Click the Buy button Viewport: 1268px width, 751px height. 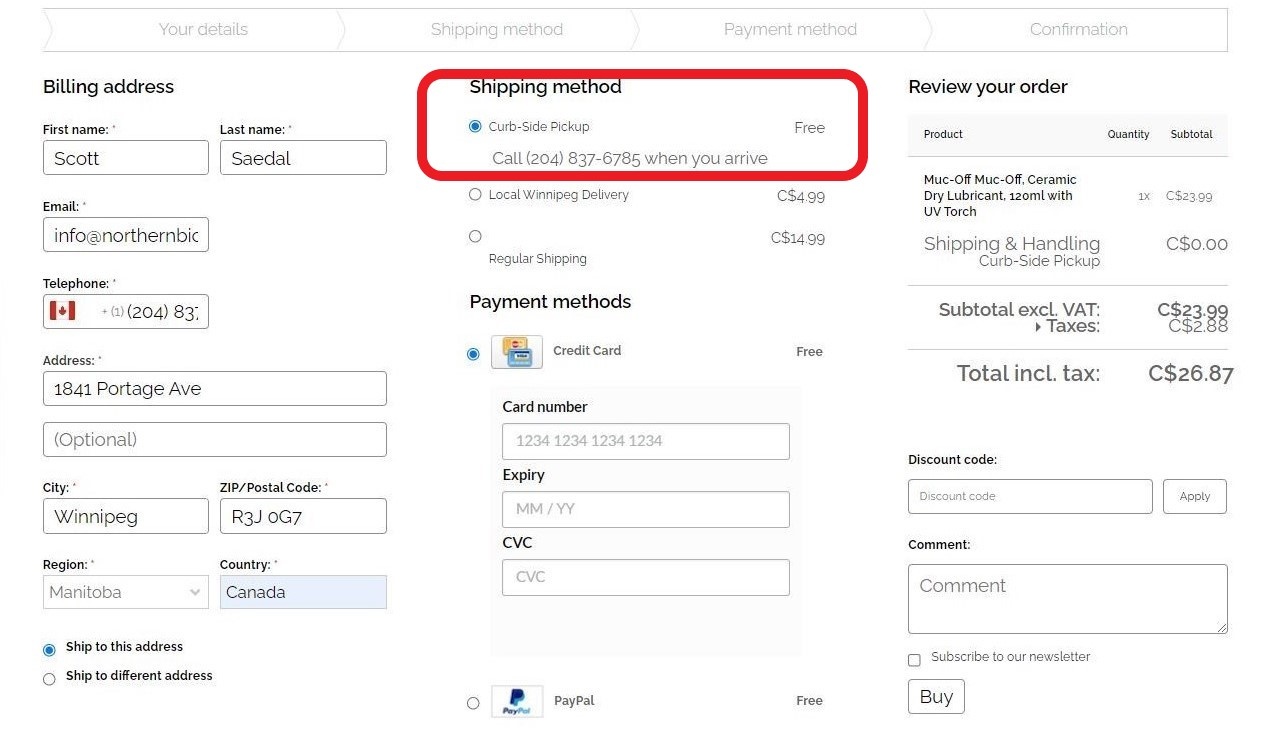tap(936, 697)
